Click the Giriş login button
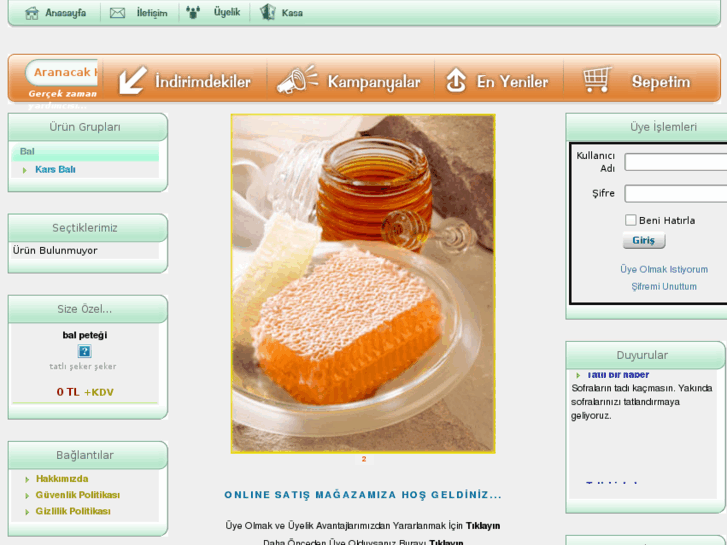727x545 pixels. coord(644,240)
